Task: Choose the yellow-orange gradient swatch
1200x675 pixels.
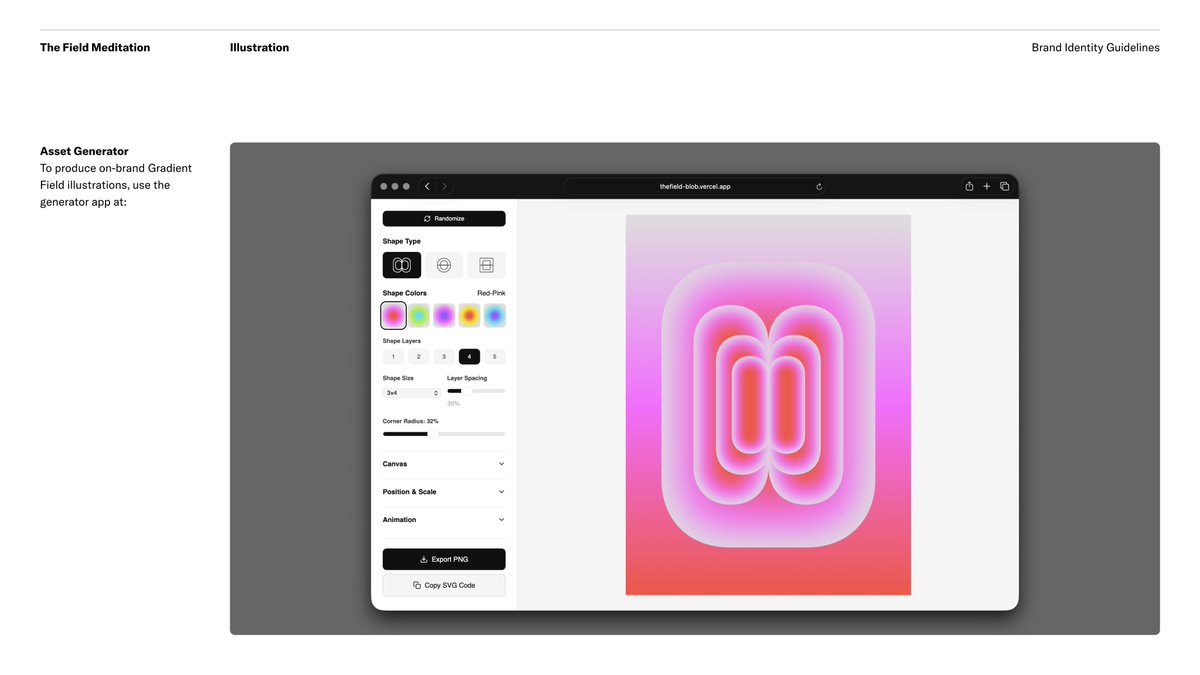Action: coord(469,316)
